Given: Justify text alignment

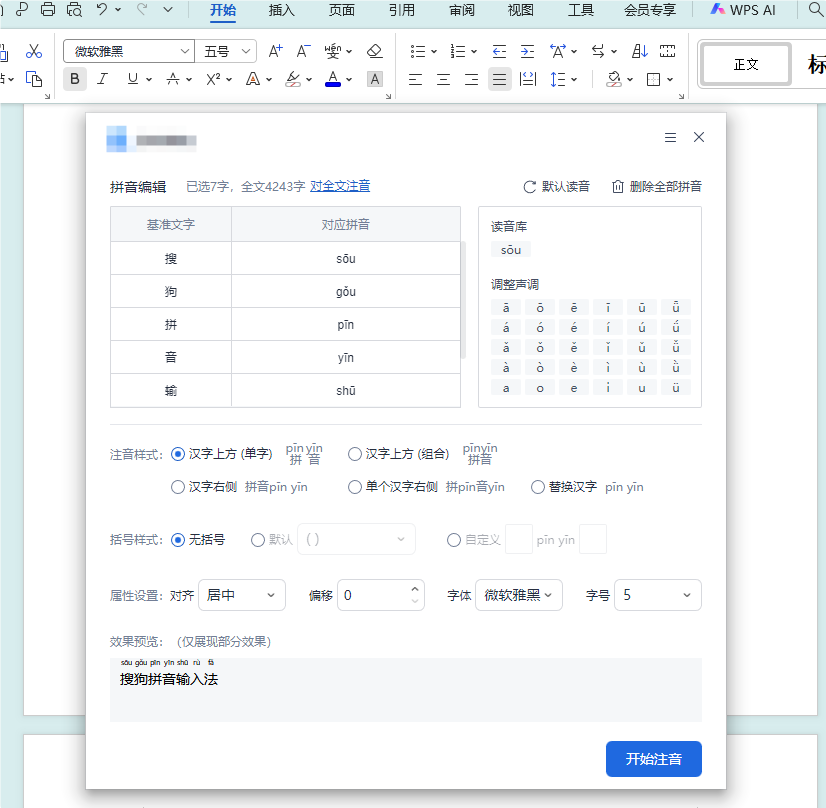Looking at the screenshot, I should pos(499,80).
